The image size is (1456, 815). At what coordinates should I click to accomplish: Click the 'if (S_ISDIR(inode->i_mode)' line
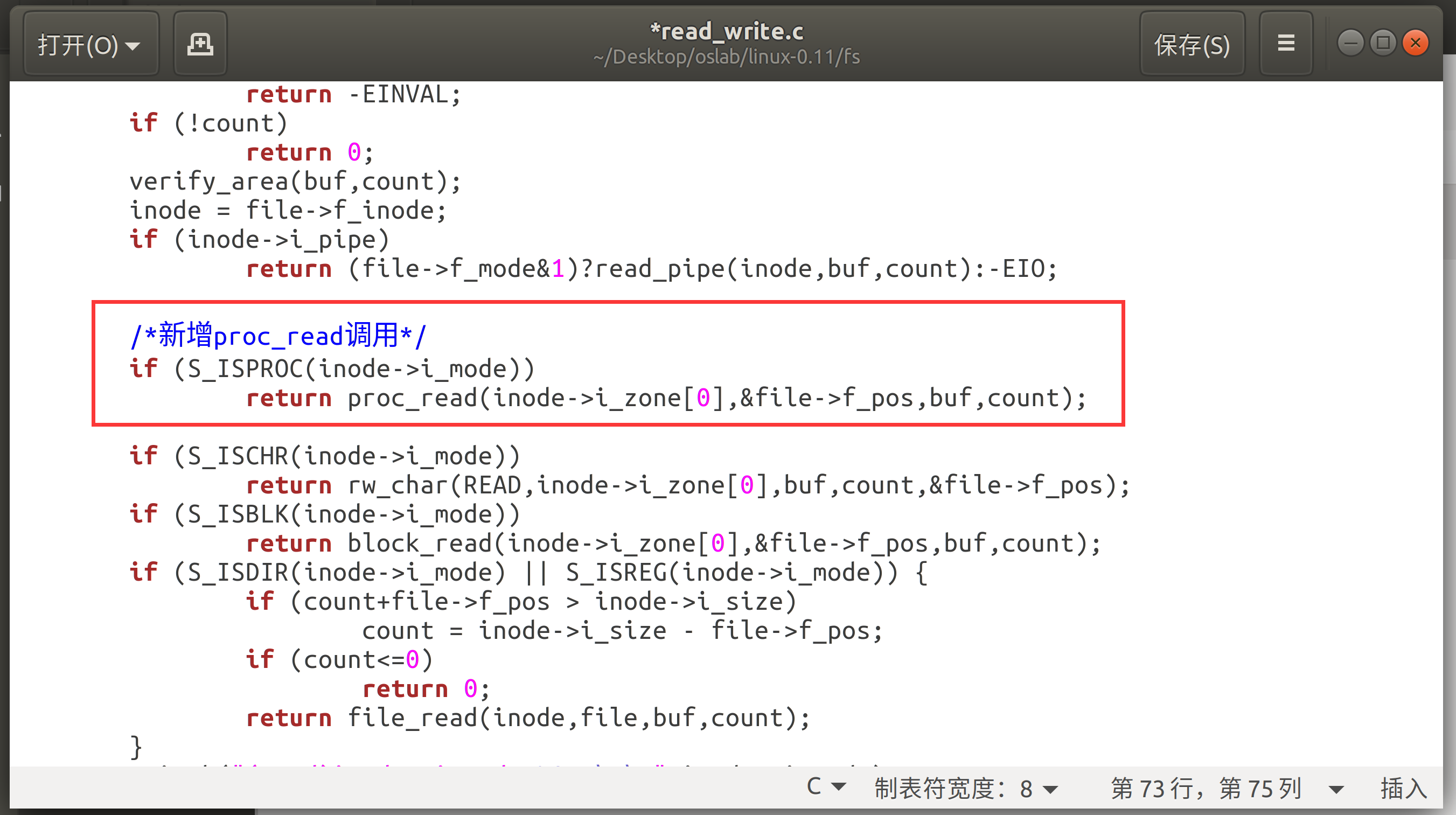[528, 573]
